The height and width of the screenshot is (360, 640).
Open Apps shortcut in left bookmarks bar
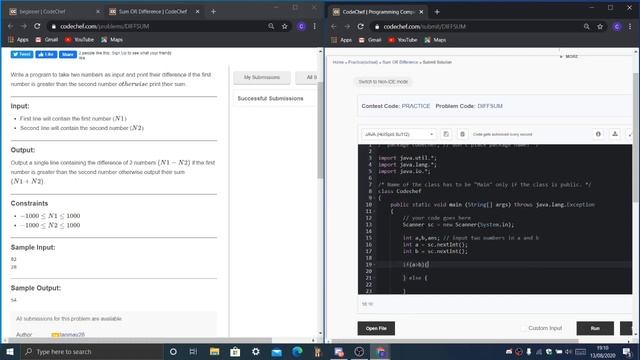(18, 40)
